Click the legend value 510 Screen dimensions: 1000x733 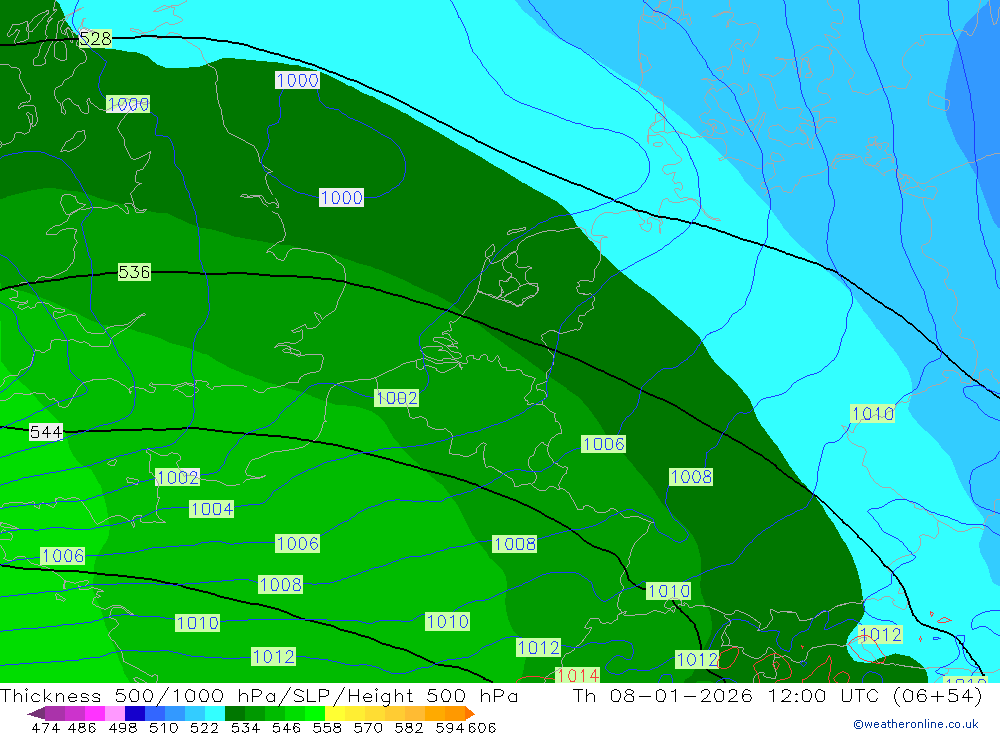[x=163, y=727]
